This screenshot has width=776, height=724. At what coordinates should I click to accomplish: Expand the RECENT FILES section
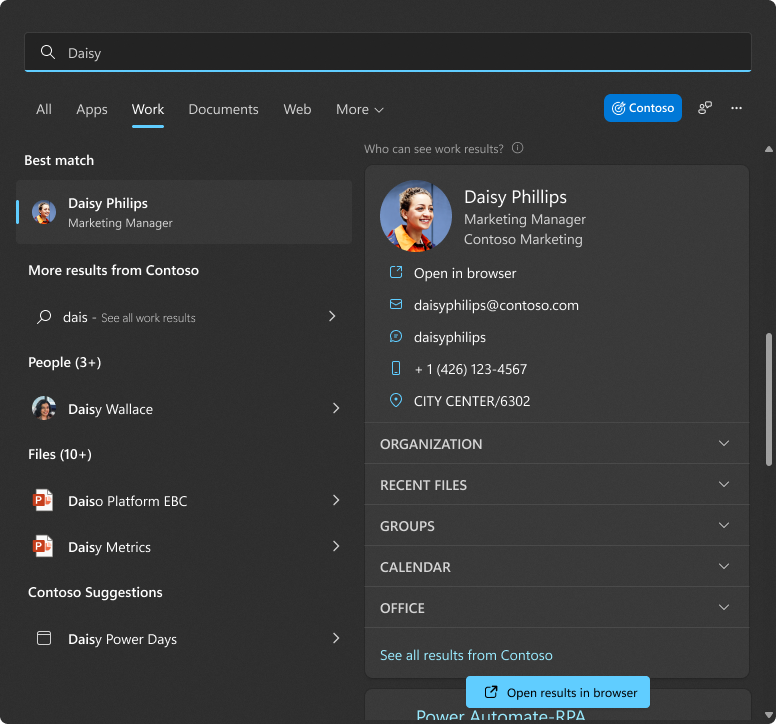(557, 484)
